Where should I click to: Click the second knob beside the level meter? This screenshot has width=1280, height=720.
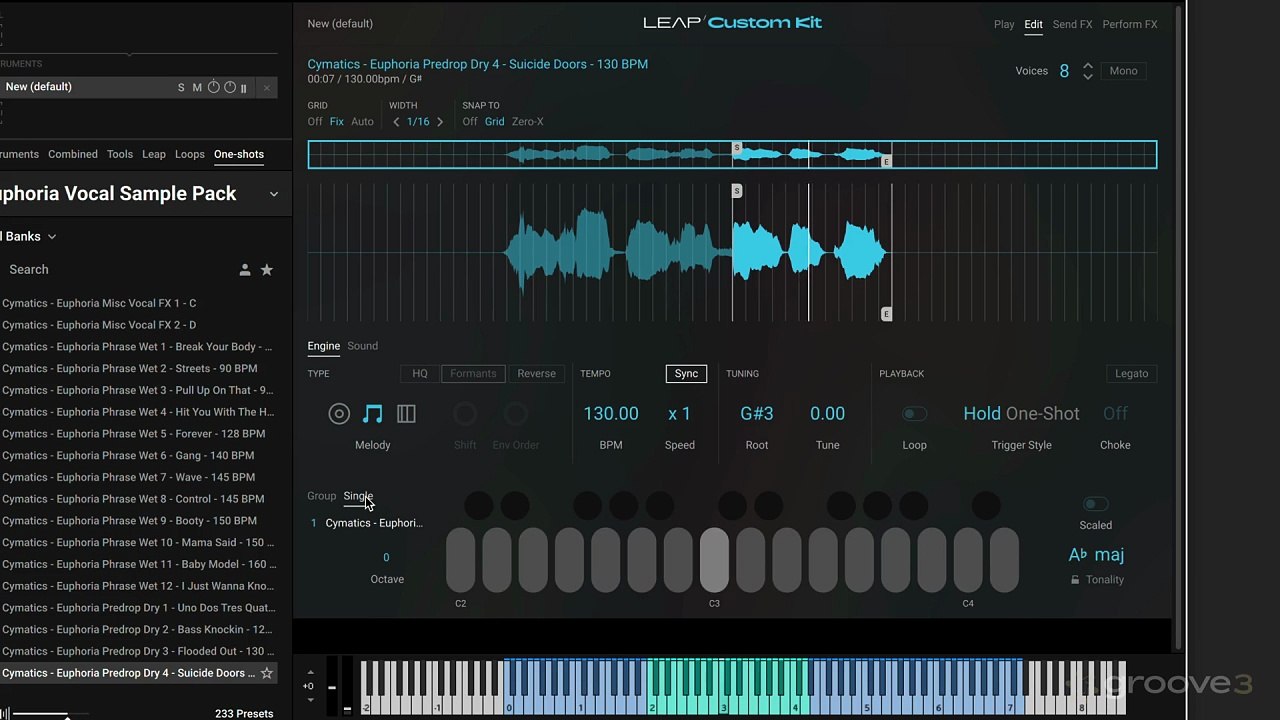click(x=230, y=87)
